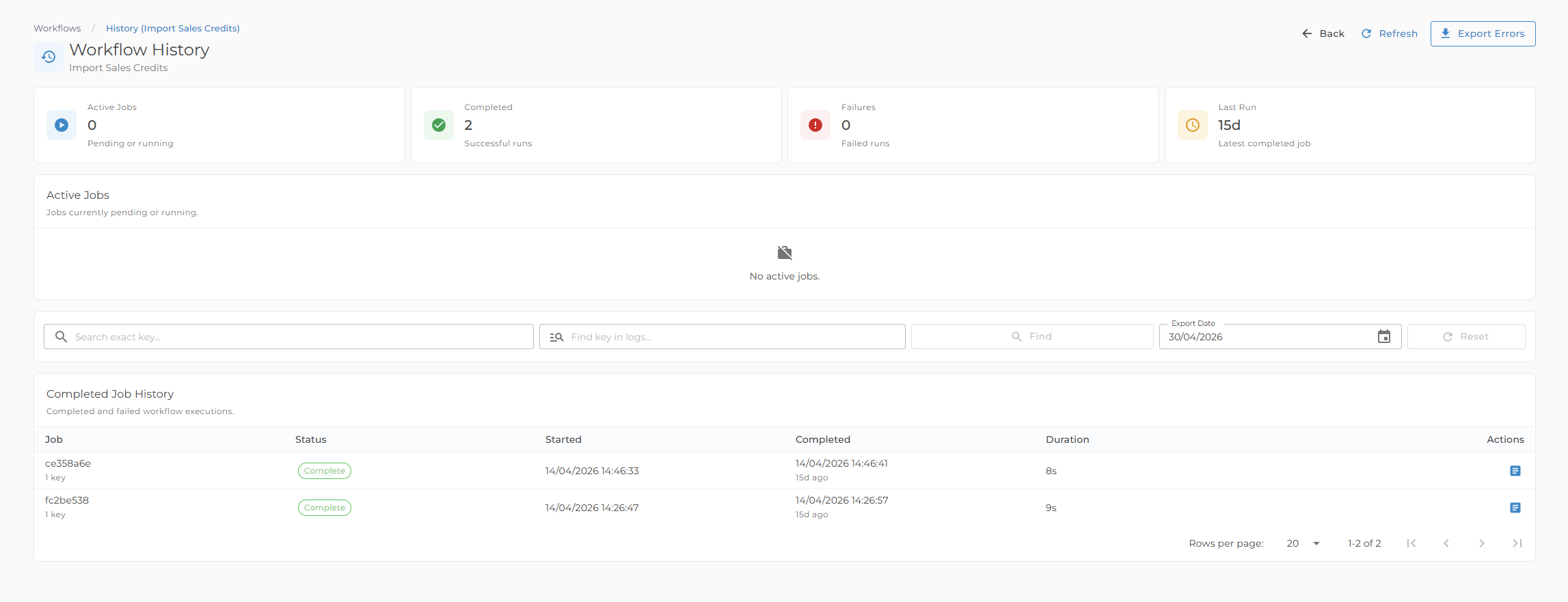Select job ID ce358a6e
This screenshot has height=602, width=1568.
(x=68, y=463)
